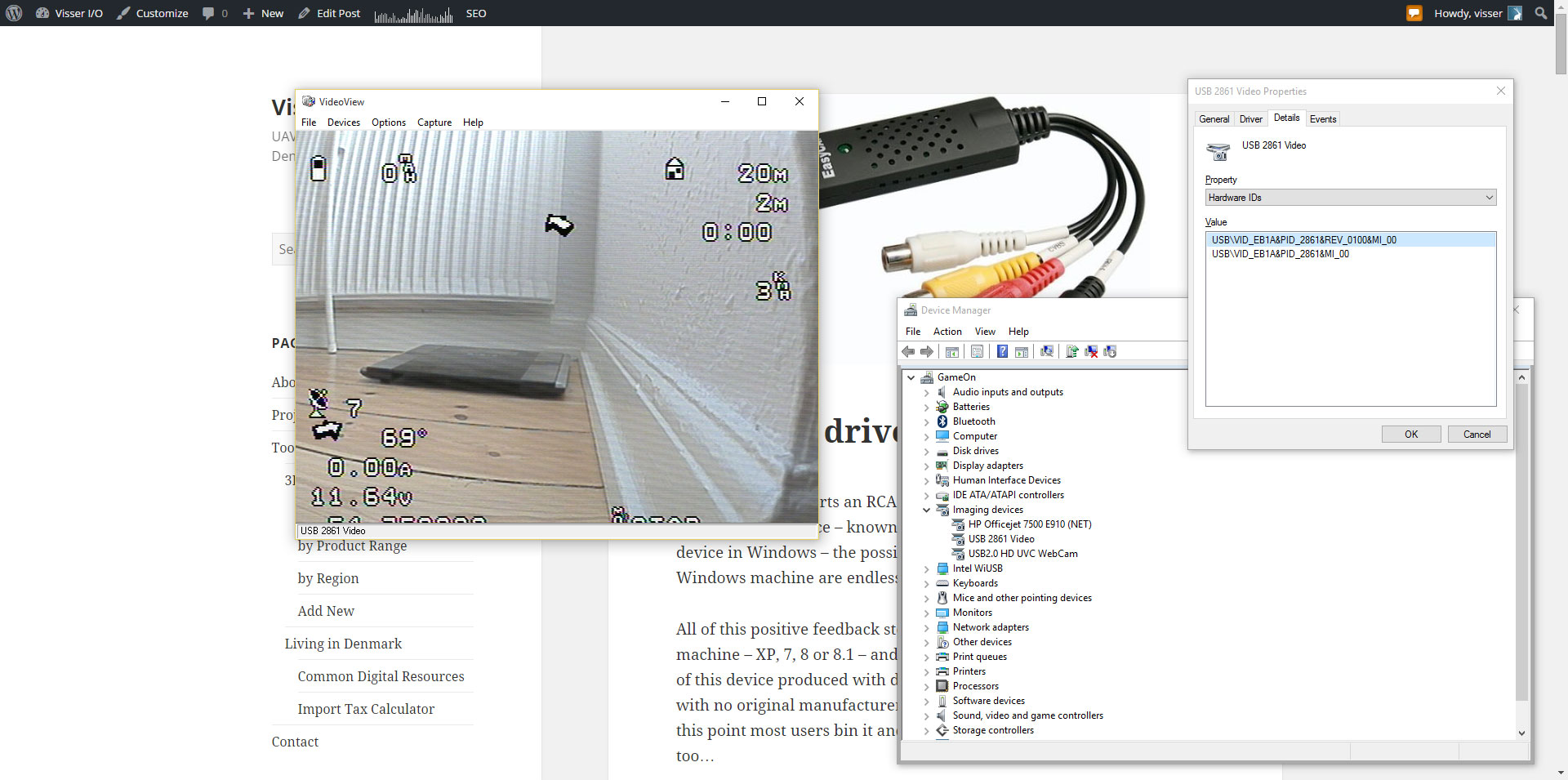
Task: Click Scan for hardware changes toolbar icon
Action: [1047, 351]
